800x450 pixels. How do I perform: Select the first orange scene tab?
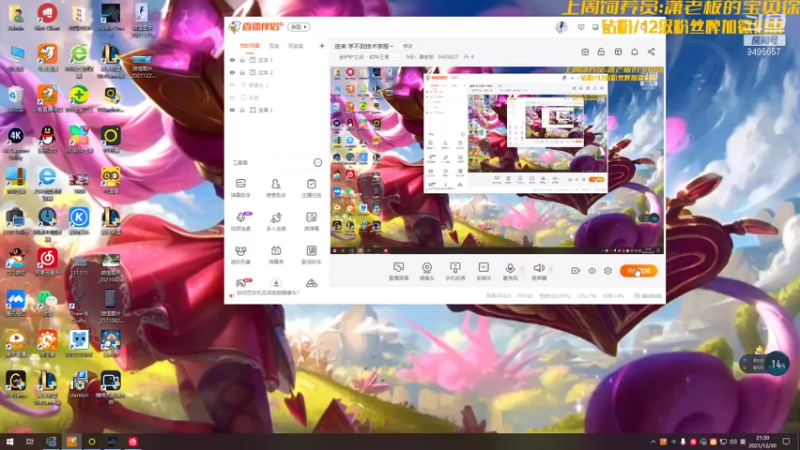[x=249, y=46]
